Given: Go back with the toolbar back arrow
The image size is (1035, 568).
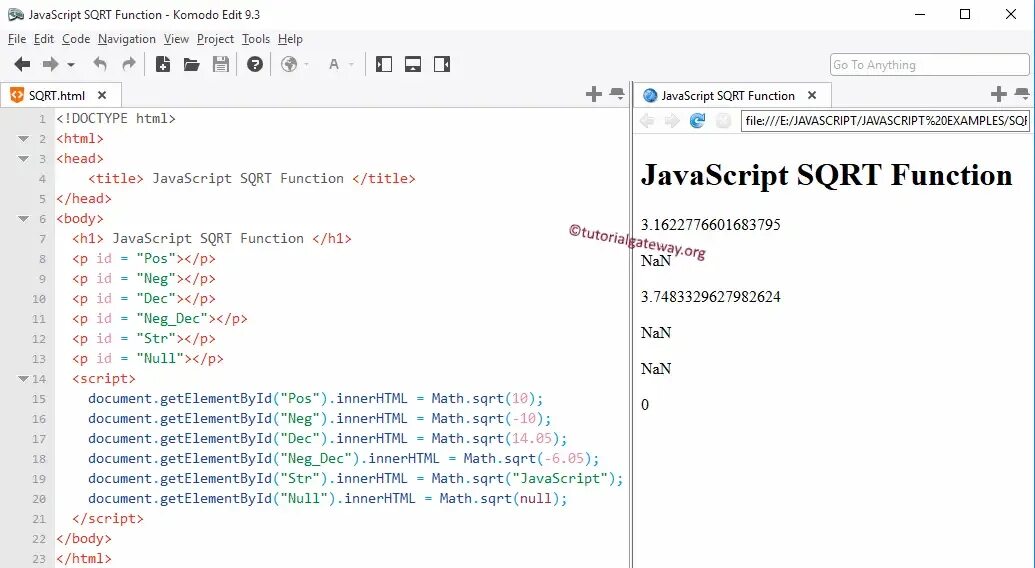Looking at the screenshot, I should tap(22, 65).
